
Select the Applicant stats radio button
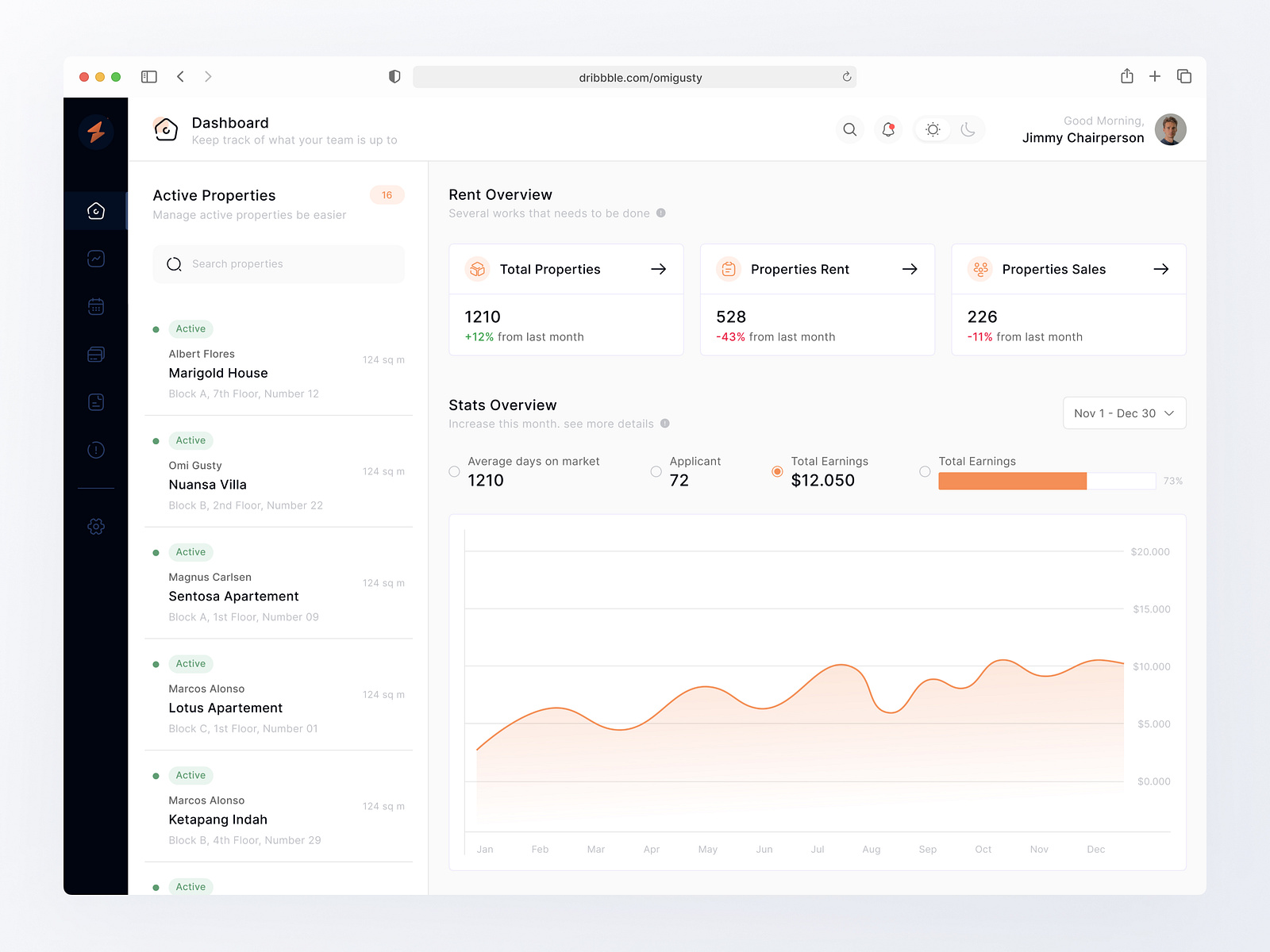tap(656, 471)
